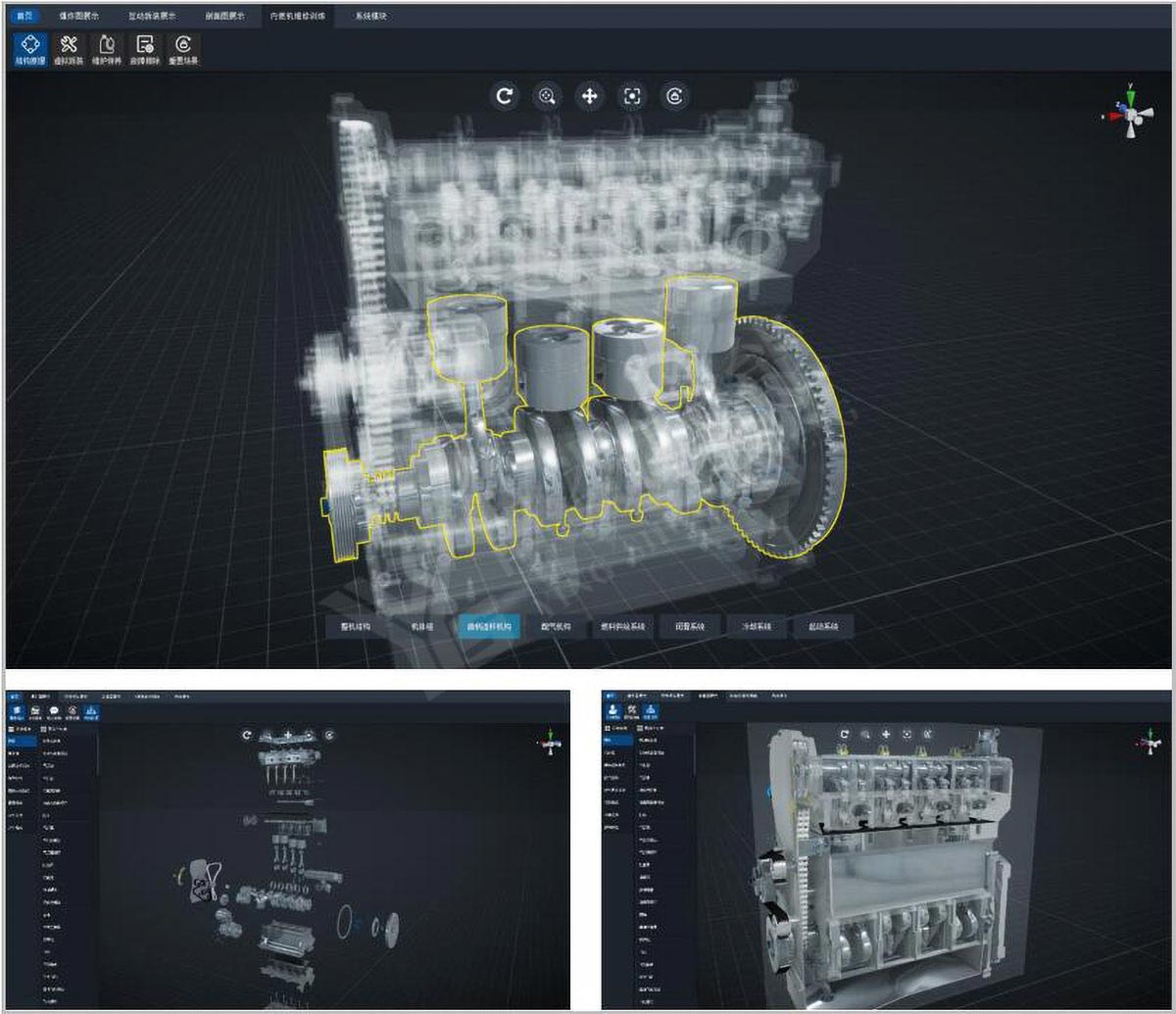Image resolution: width=1176 pixels, height=1014 pixels.
Task: Select the highlighted 曲柄连杆机构 button
Action: click(488, 627)
